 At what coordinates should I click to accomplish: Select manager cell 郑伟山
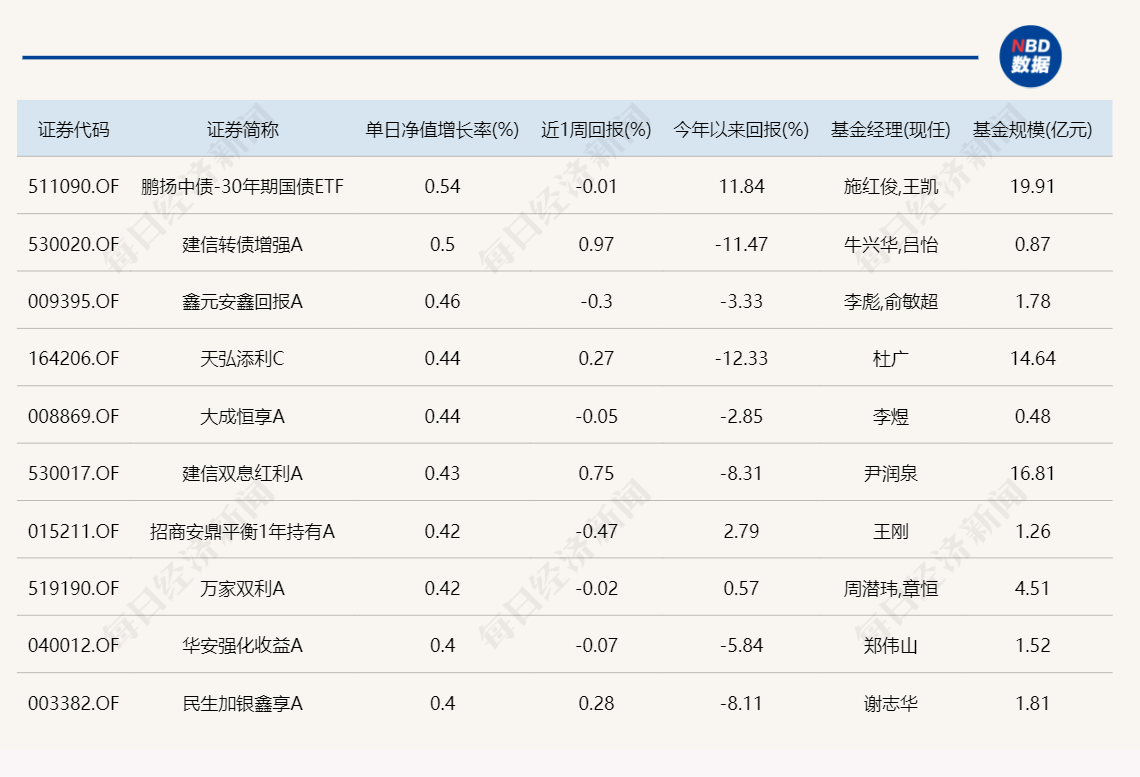(891, 645)
